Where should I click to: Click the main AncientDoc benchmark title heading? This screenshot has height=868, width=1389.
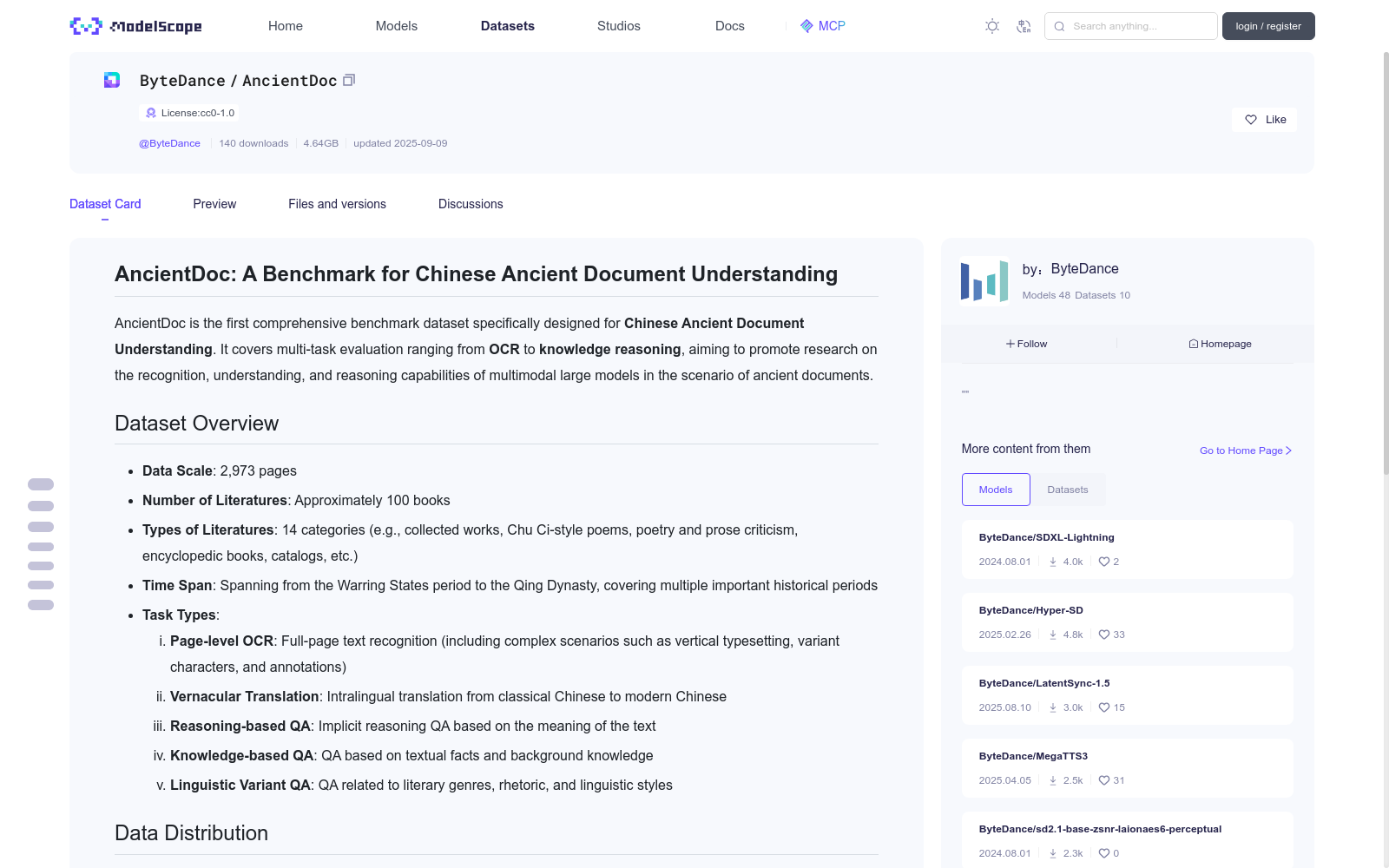(477, 274)
